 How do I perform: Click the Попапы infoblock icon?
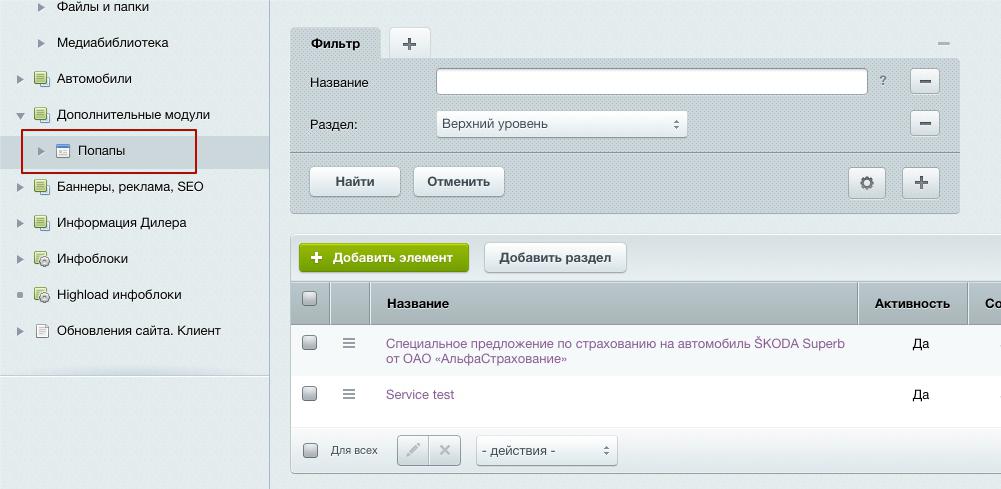(63, 151)
